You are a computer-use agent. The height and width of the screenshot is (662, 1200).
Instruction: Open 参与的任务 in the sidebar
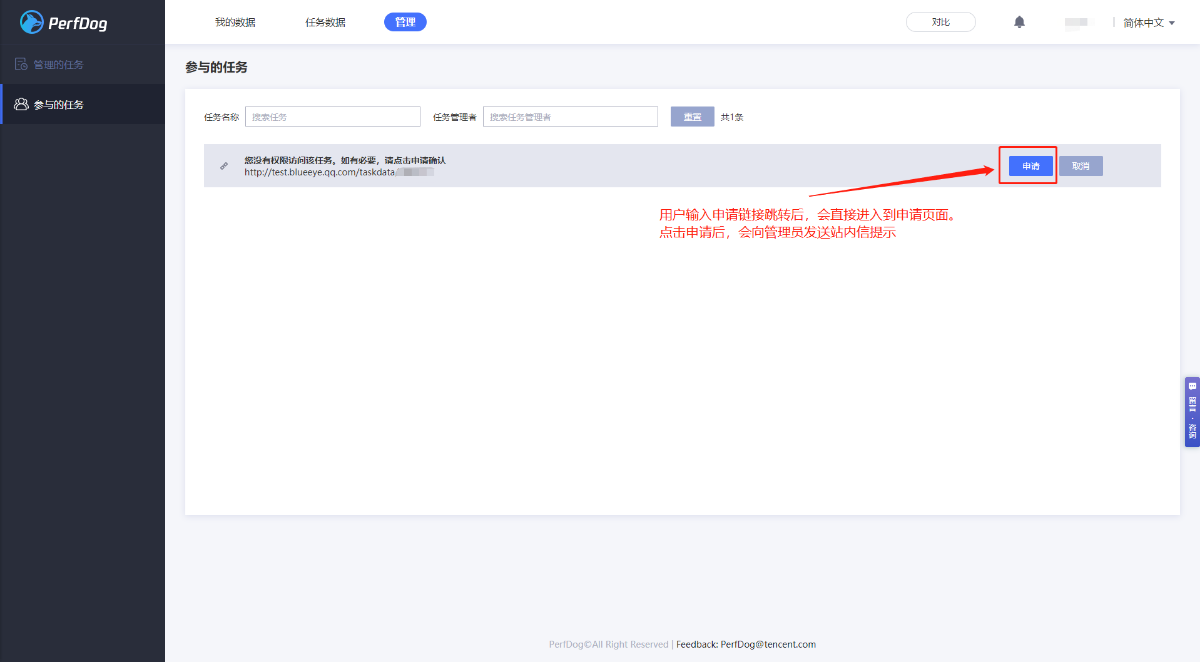[x=82, y=104]
